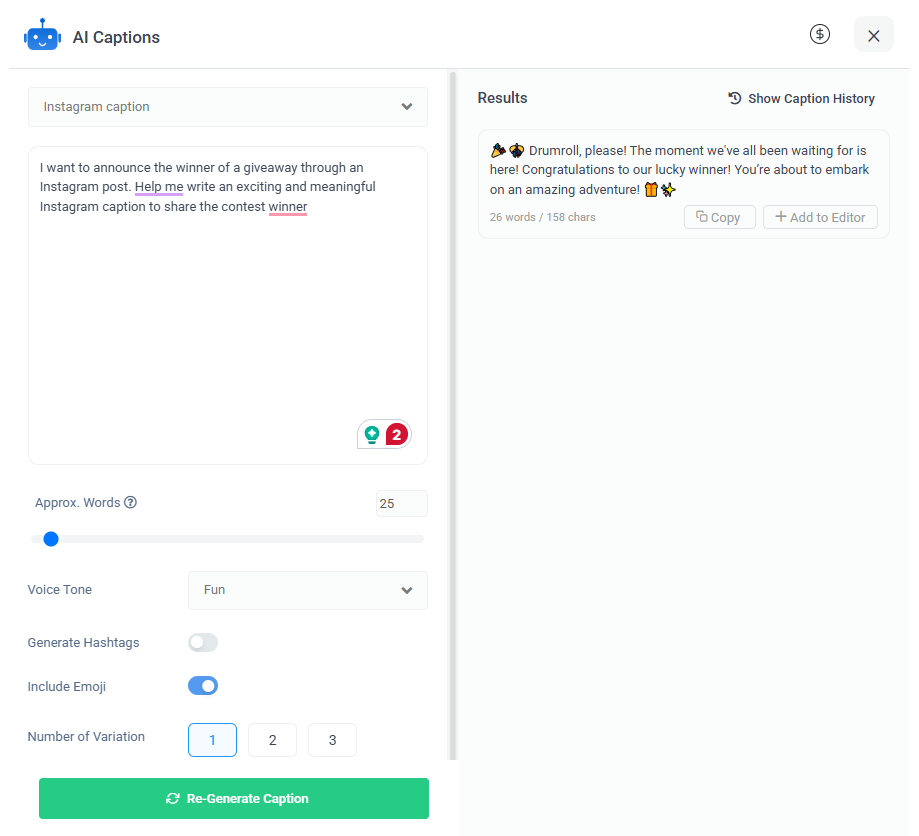Image resolution: width=919 pixels, height=836 pixels.
Task: Enable the Generate Hashtags toggle
Action: click(203, 643)
